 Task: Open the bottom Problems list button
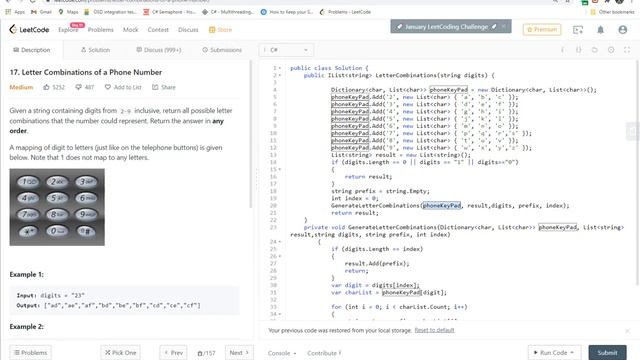pos(31,353)
